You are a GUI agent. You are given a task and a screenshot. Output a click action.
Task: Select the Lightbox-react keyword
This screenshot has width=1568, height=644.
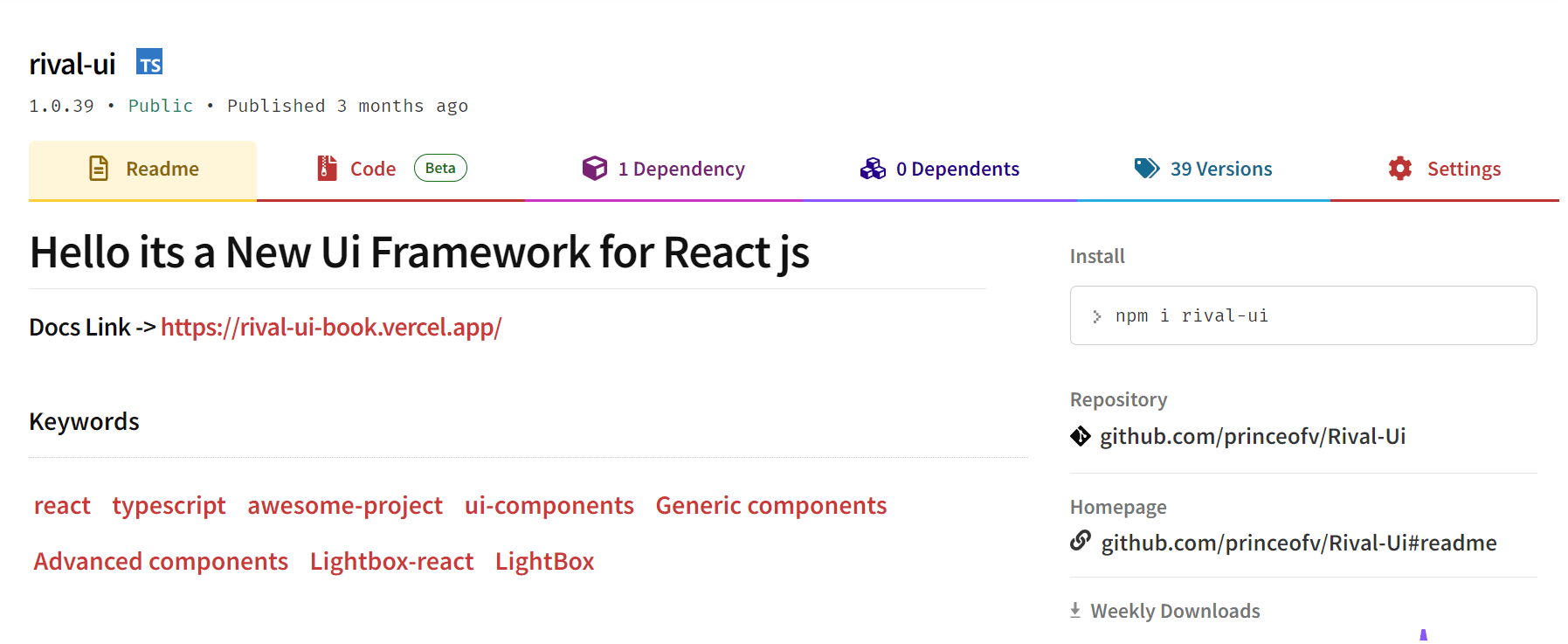[x=391, y=562]
